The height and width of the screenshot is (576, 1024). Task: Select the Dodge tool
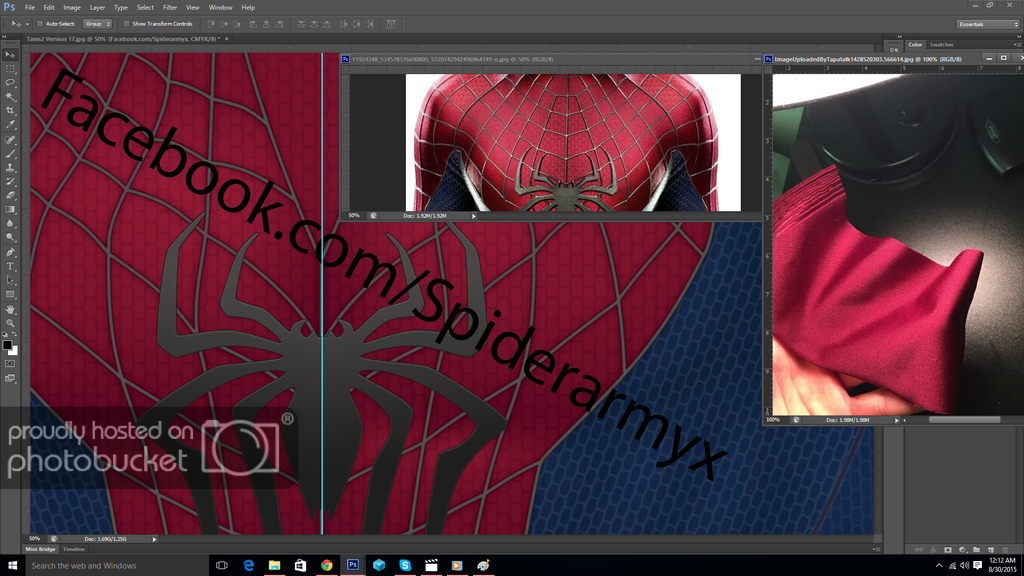(x=10, y=238)
